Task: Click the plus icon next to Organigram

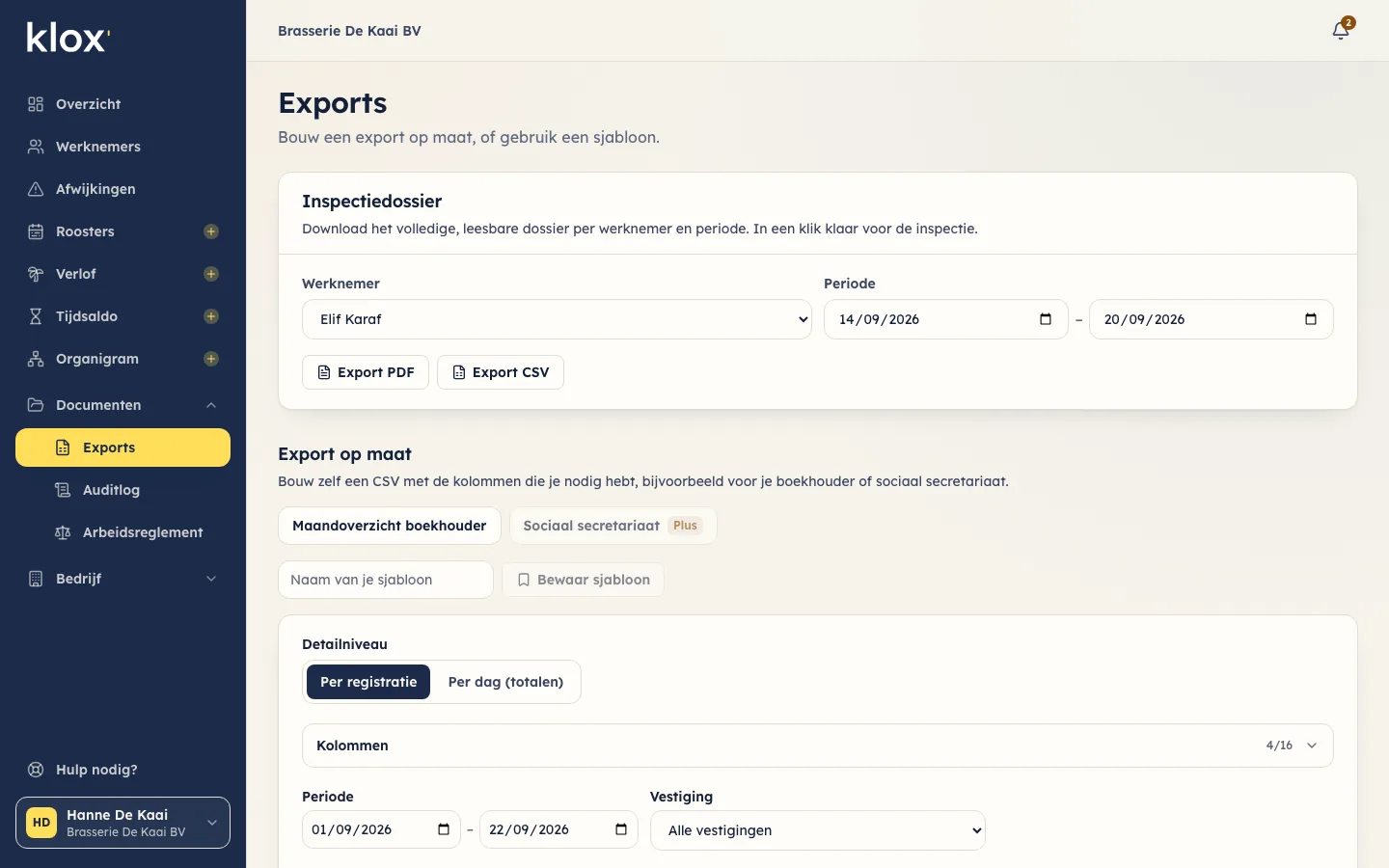Action: (x=211, y=359)
